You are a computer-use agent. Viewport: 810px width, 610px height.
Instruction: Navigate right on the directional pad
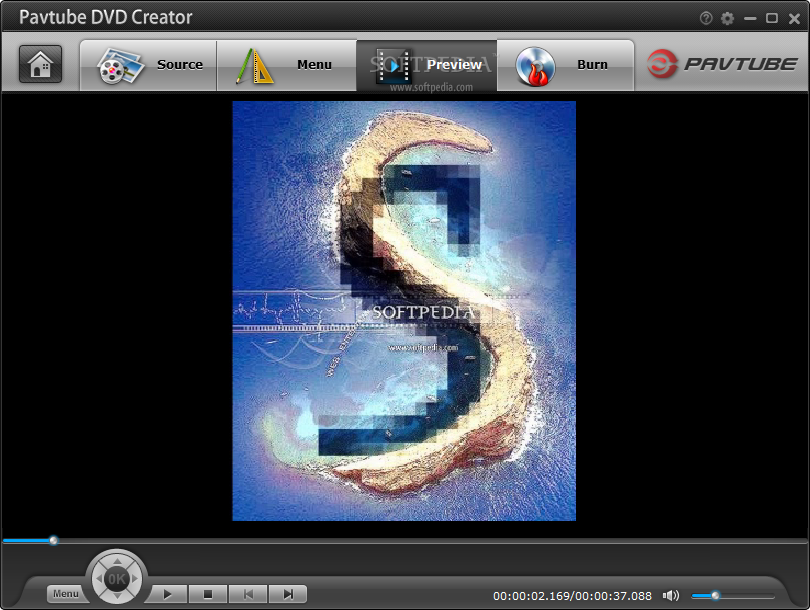click(x=135, y=579)
